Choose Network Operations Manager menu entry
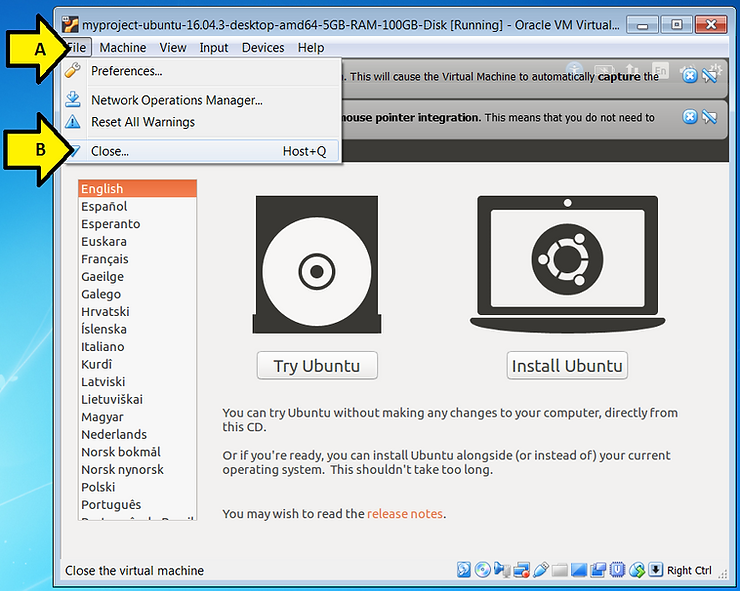 tap(176, 100)
